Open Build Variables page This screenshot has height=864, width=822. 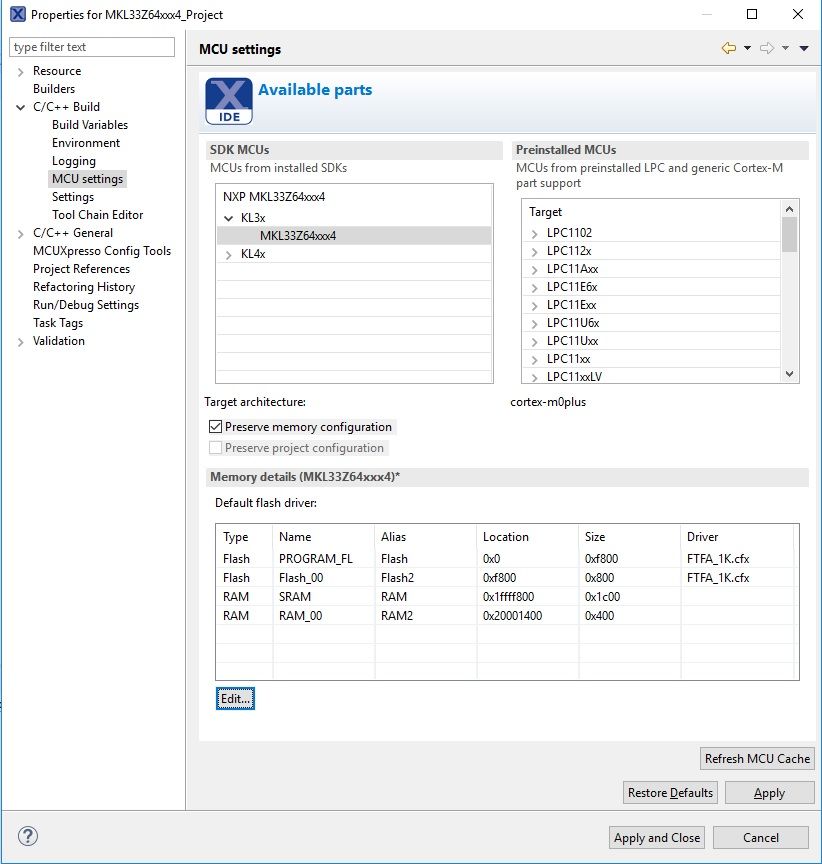point(90,125)
